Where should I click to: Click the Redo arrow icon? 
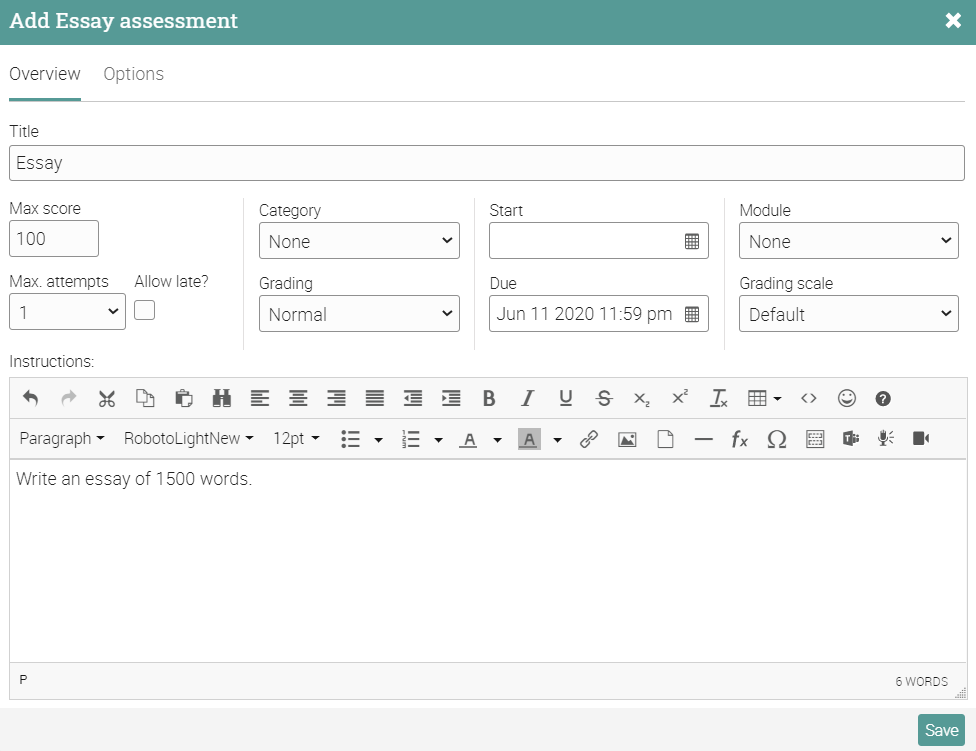tap(68, 398)
